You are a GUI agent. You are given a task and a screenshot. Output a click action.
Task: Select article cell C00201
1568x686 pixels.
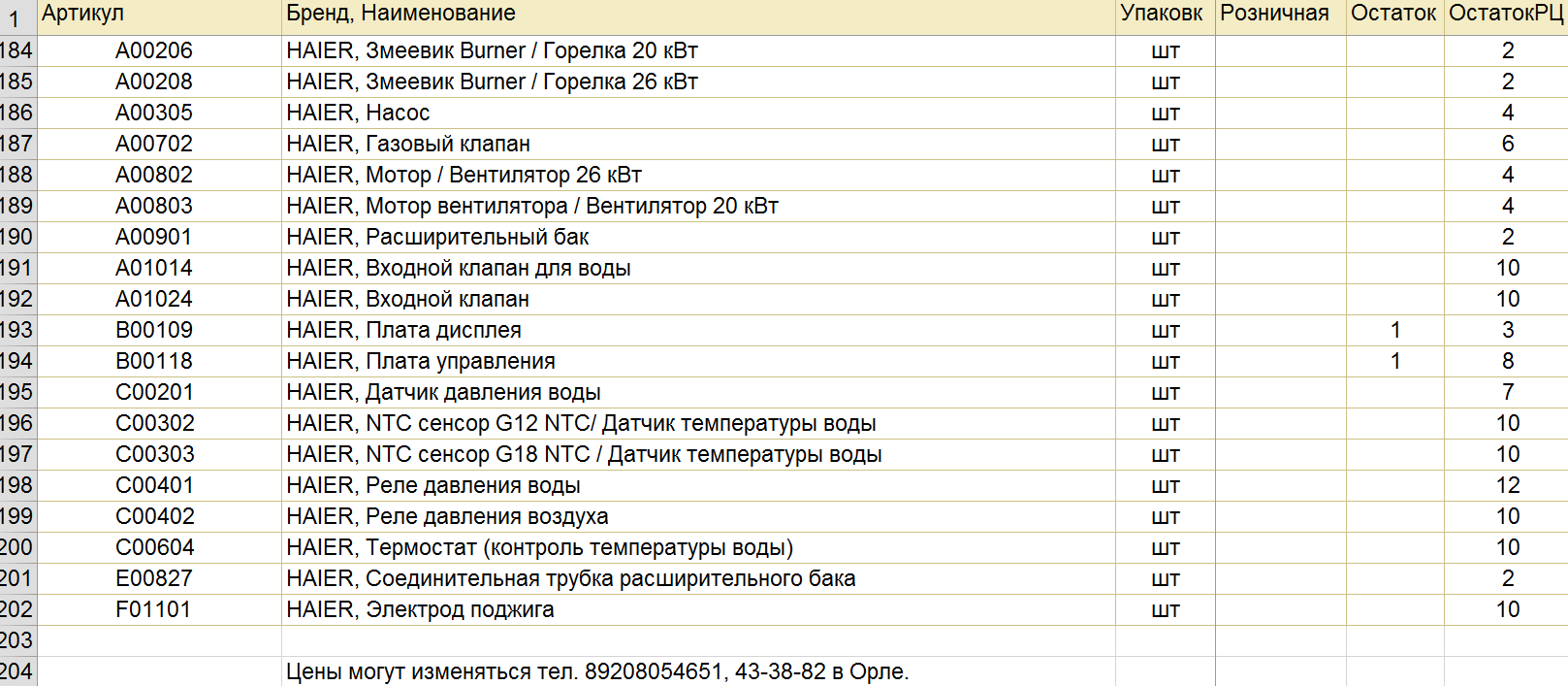pyautogui.click(x=159, y=393)
